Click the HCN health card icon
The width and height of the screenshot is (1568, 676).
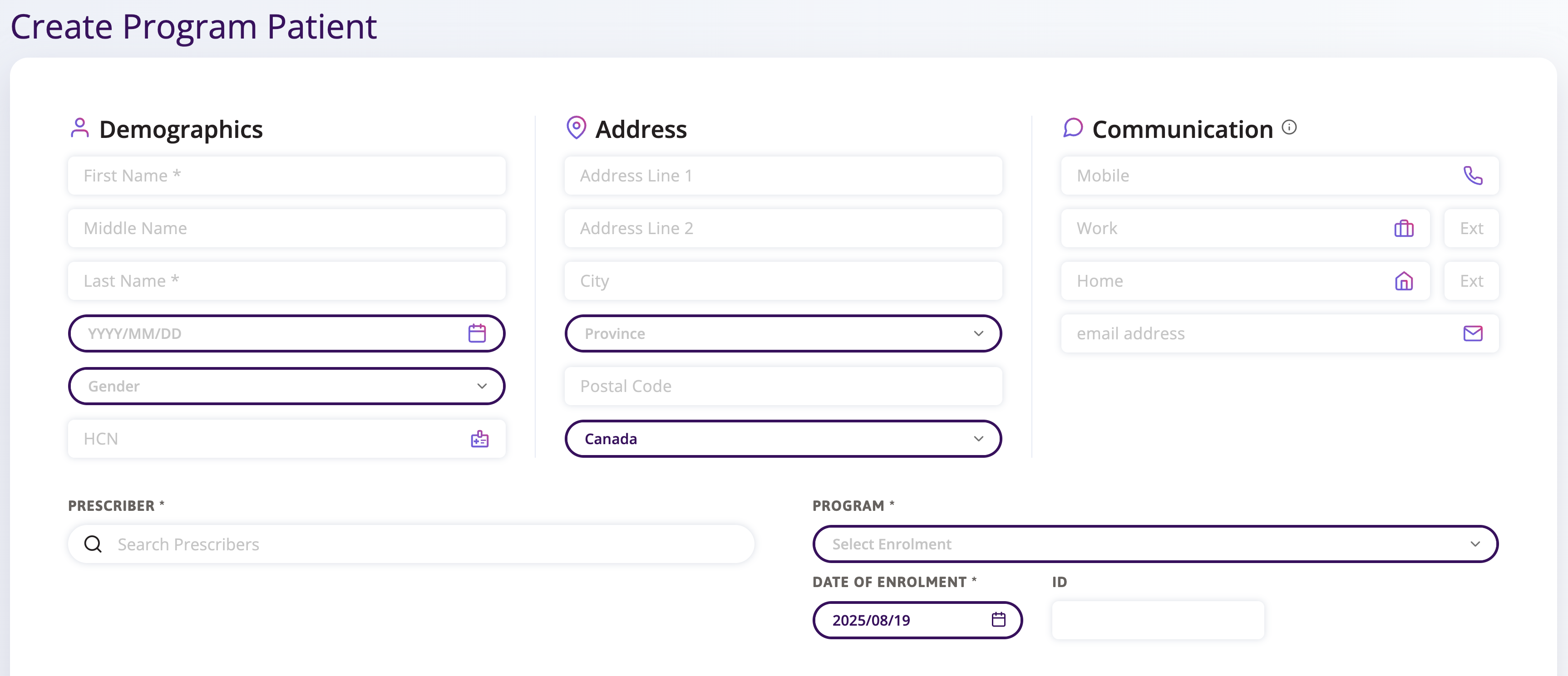coord(480,439)
